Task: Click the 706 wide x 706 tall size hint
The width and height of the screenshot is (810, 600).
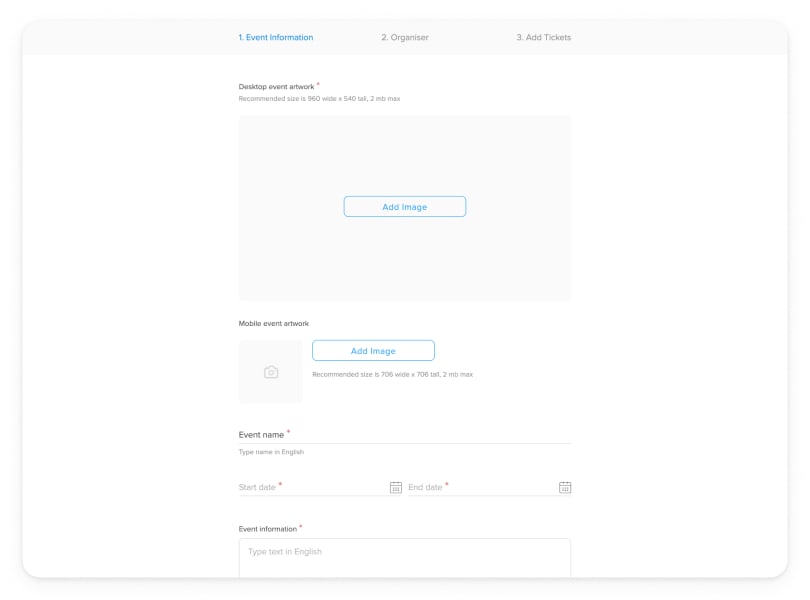Action: point(392,375)
